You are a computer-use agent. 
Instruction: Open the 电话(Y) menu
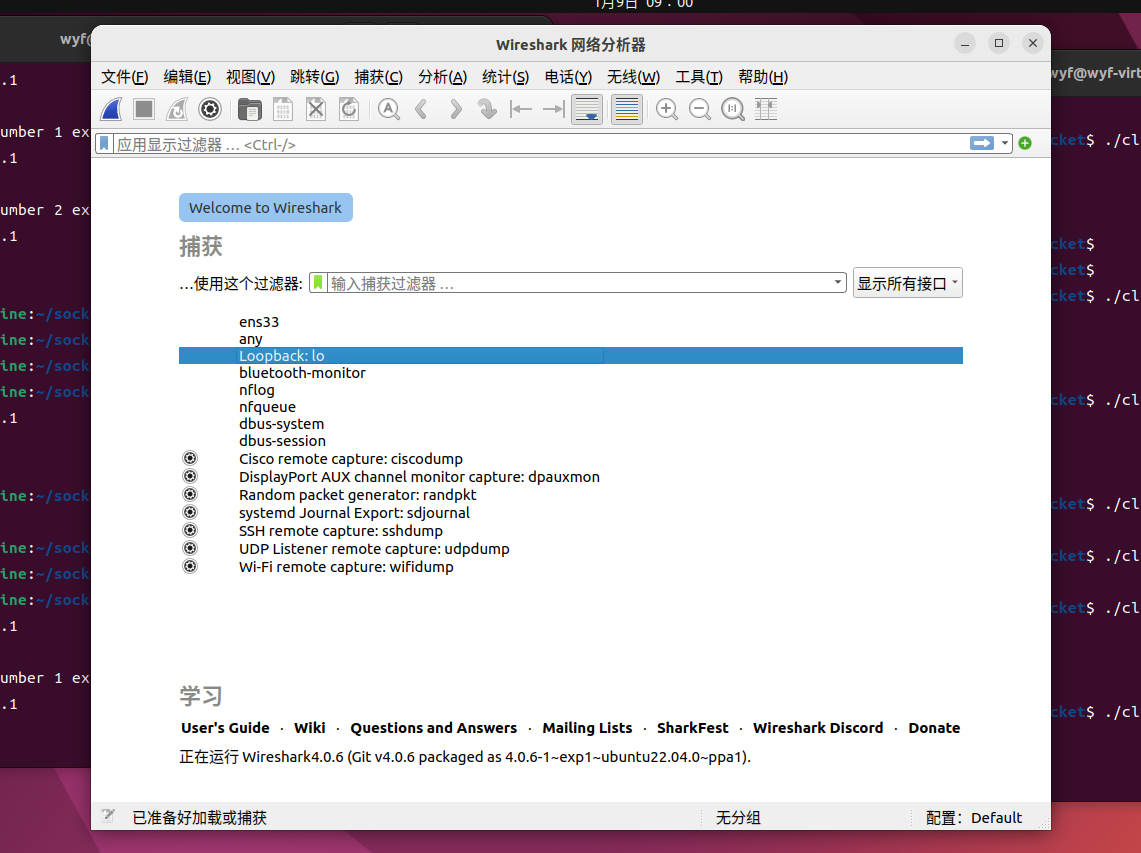point(568,77)
